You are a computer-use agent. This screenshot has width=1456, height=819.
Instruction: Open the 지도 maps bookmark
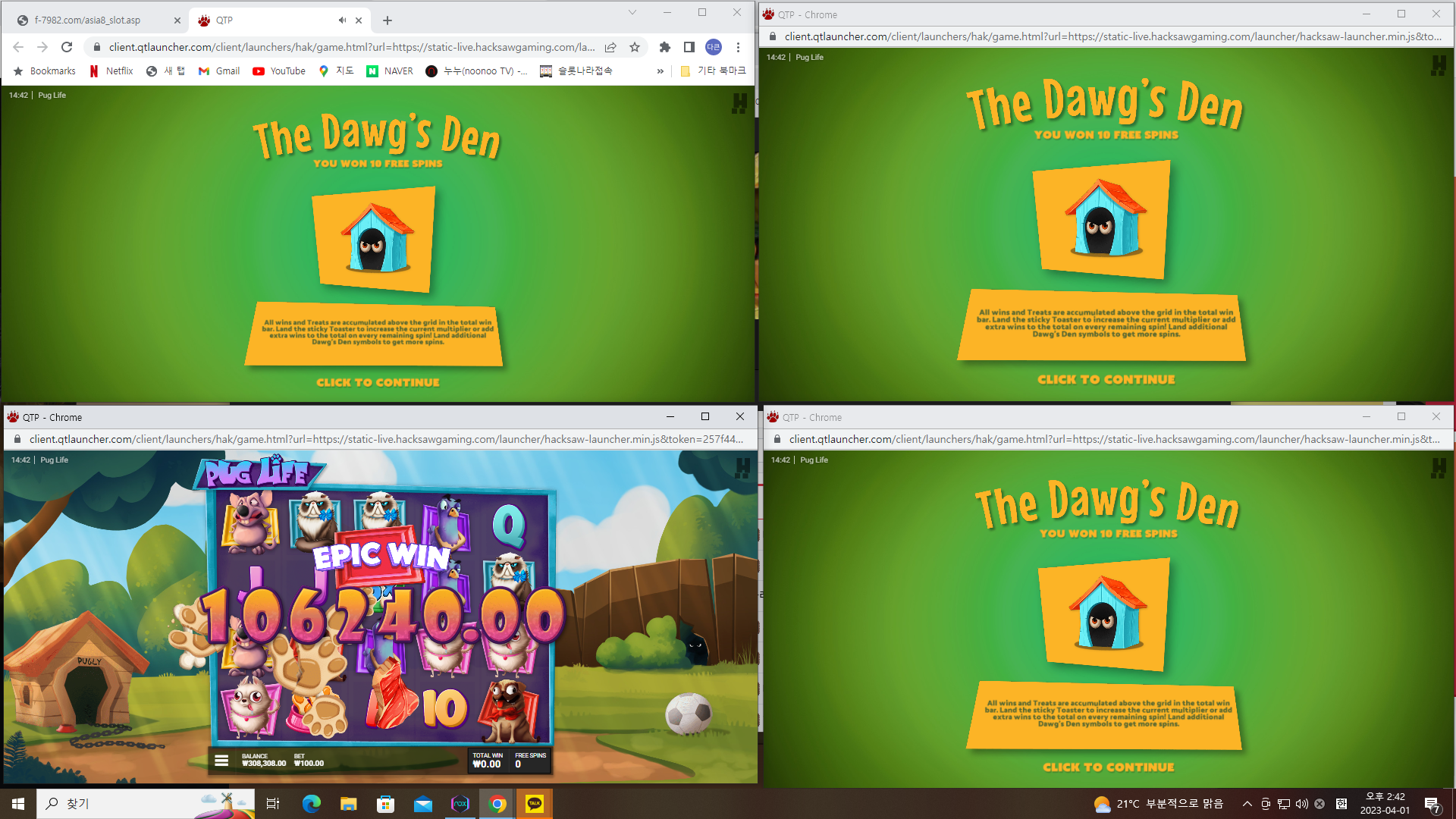[x=337, y=71]
